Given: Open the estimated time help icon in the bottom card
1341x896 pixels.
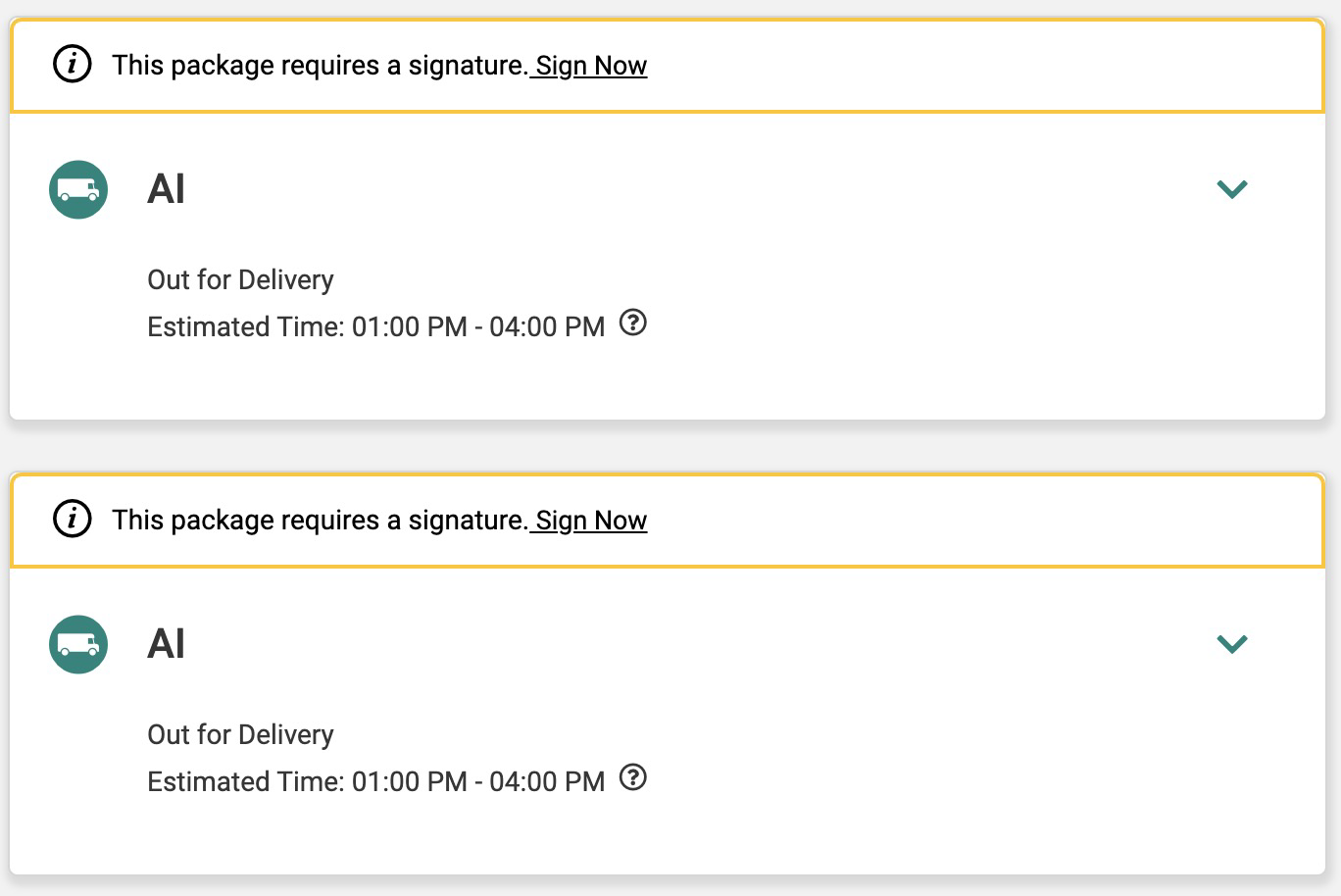Looking at the screenshot, I should [x=633, y=777].
